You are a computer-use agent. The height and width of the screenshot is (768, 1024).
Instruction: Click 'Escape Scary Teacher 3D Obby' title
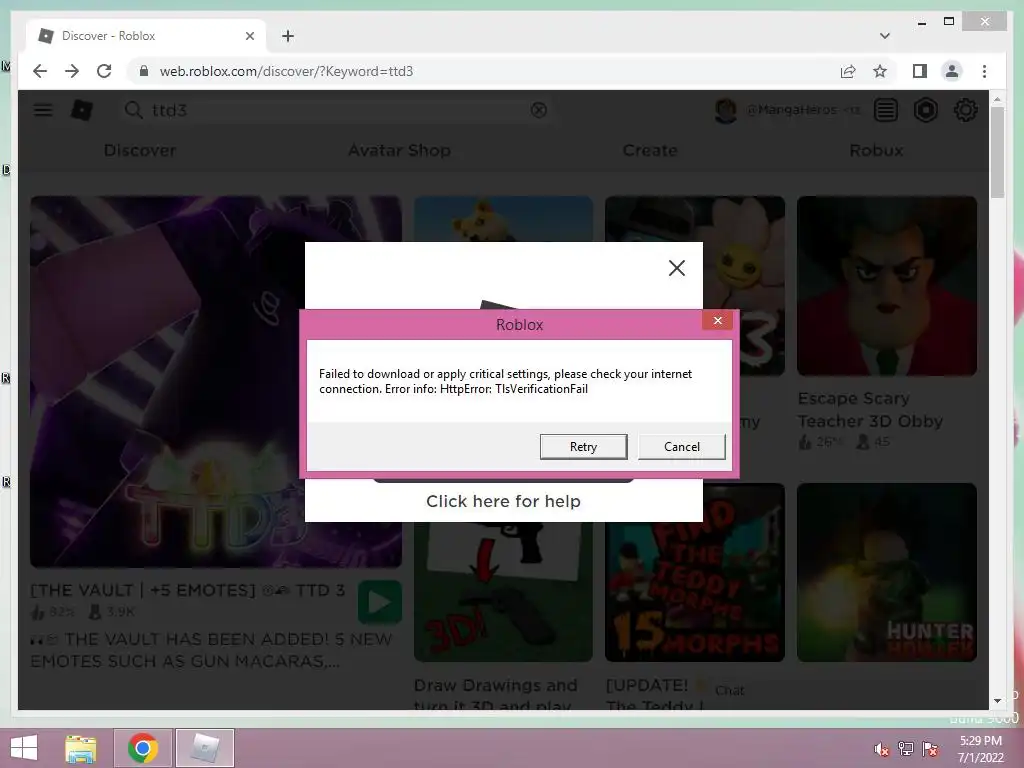[870, 409]
